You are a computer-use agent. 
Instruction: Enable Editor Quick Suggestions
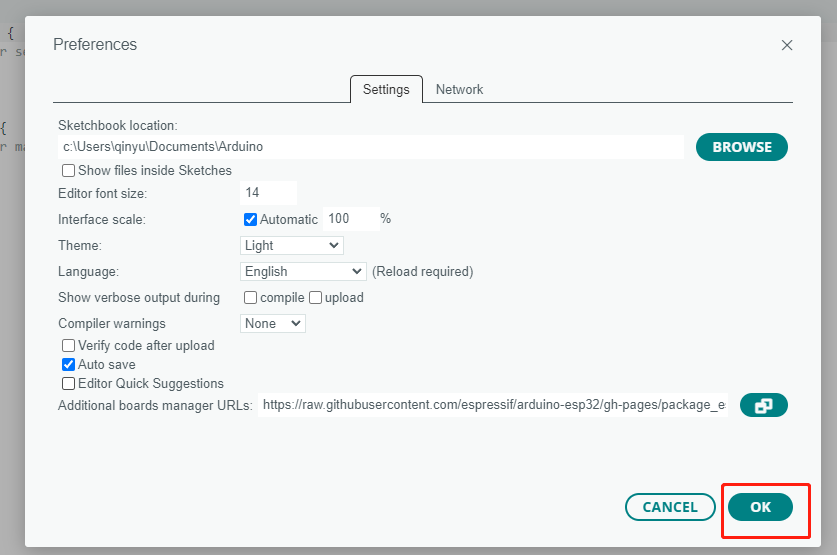point(69,384)
